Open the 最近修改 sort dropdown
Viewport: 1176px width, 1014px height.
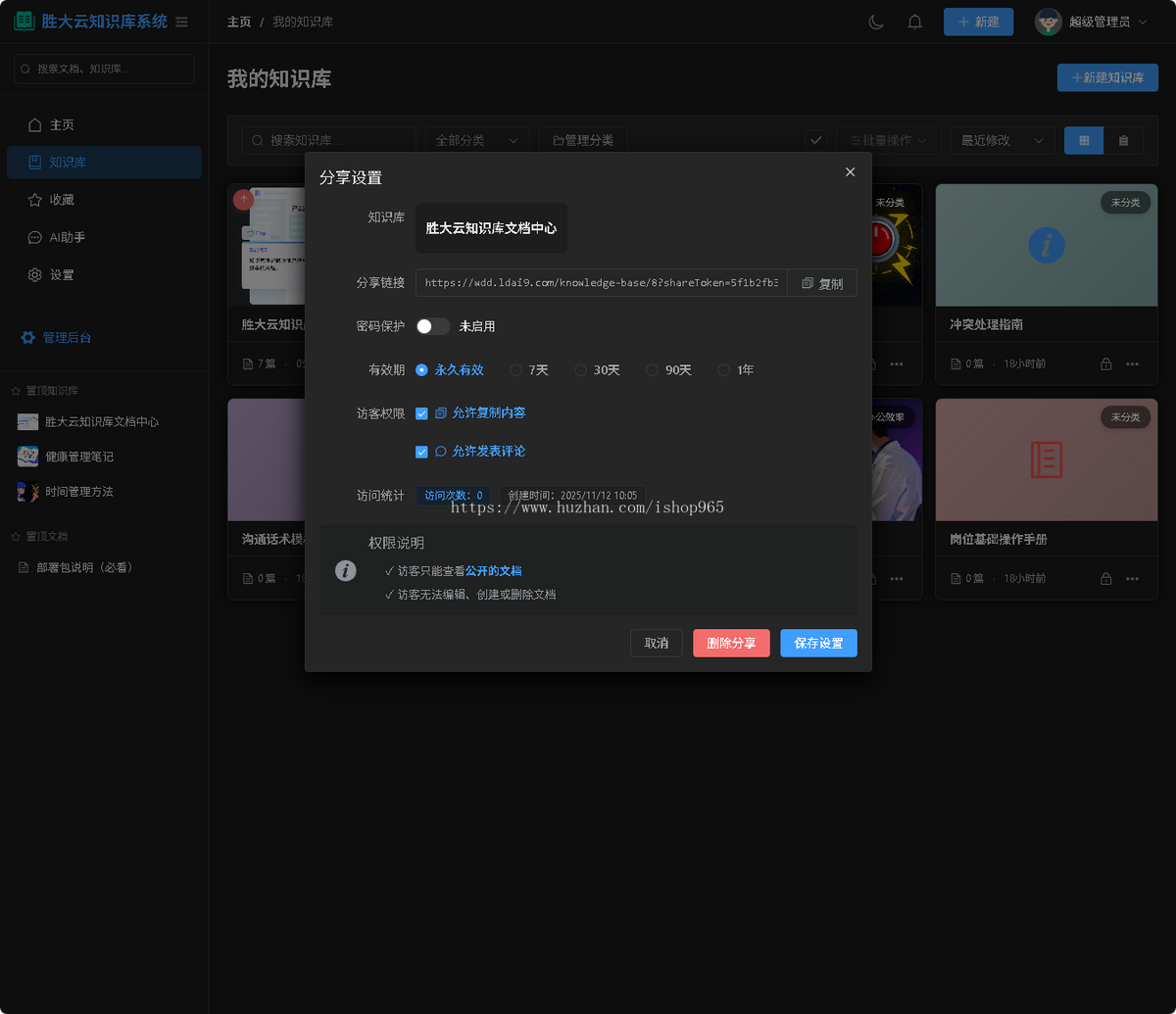pyautogui.click(x=1003, y=140)
